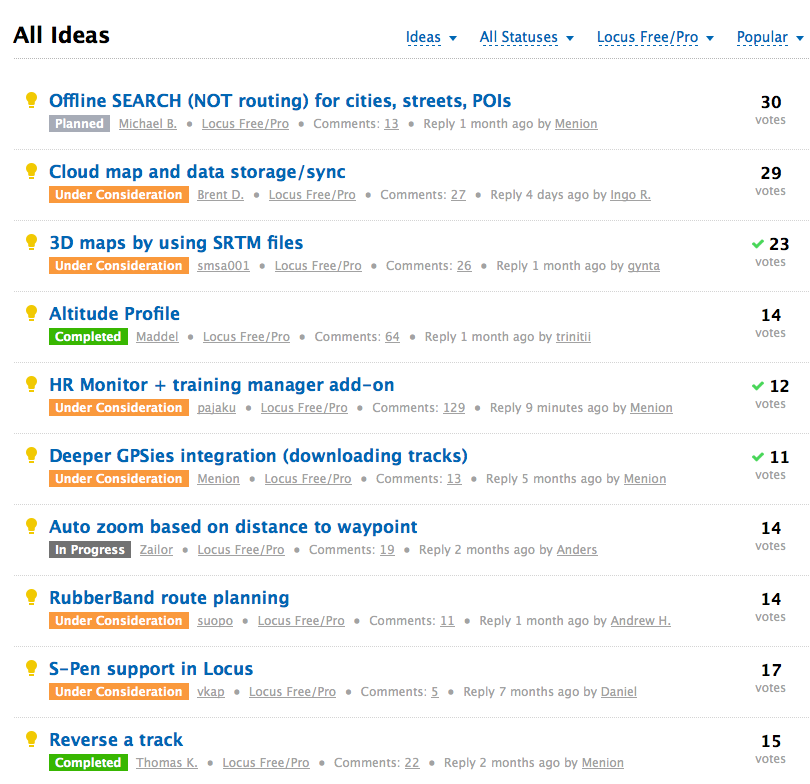The width and height of the screenshot is (810, 784).
Task: Click the lightbulb icon beside RubberBand route planning
Action: (x=31, y=597)
